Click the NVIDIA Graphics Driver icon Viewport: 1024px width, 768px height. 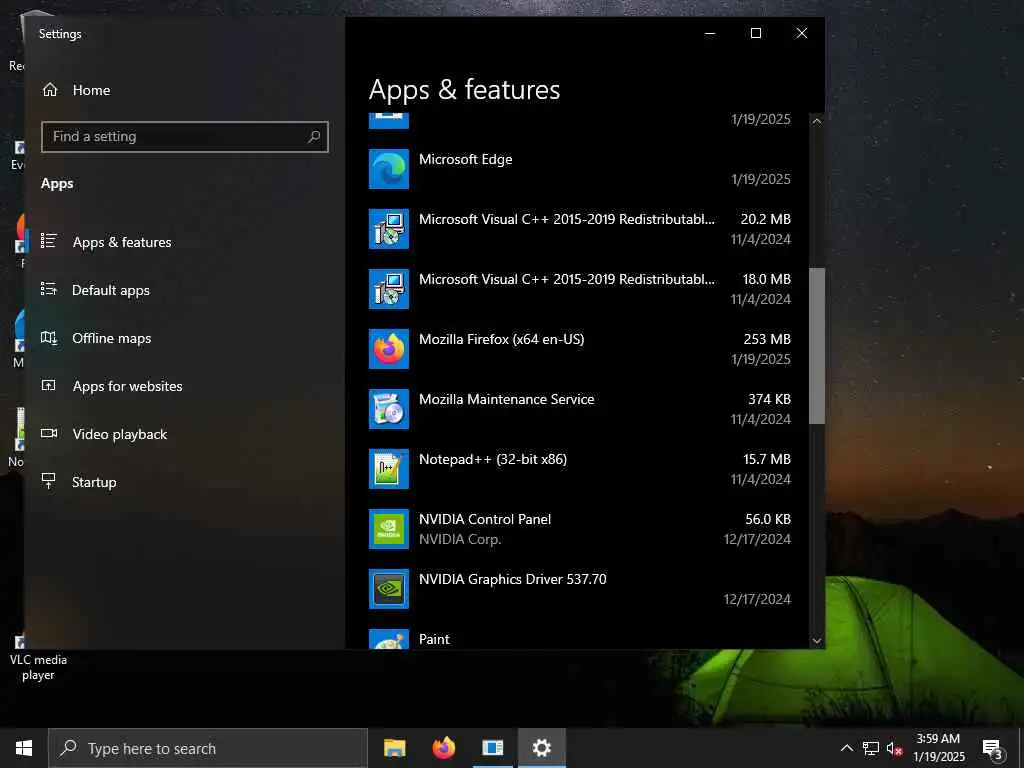pos(389,590)
